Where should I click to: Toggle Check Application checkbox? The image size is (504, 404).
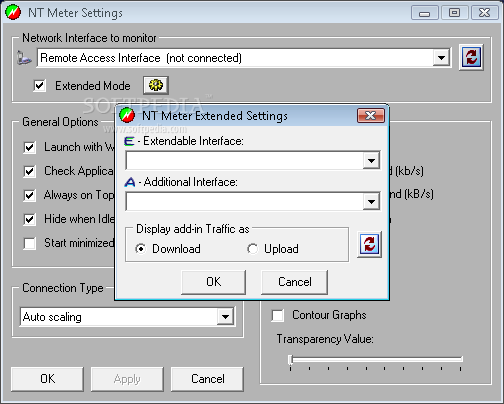[30, 171]
